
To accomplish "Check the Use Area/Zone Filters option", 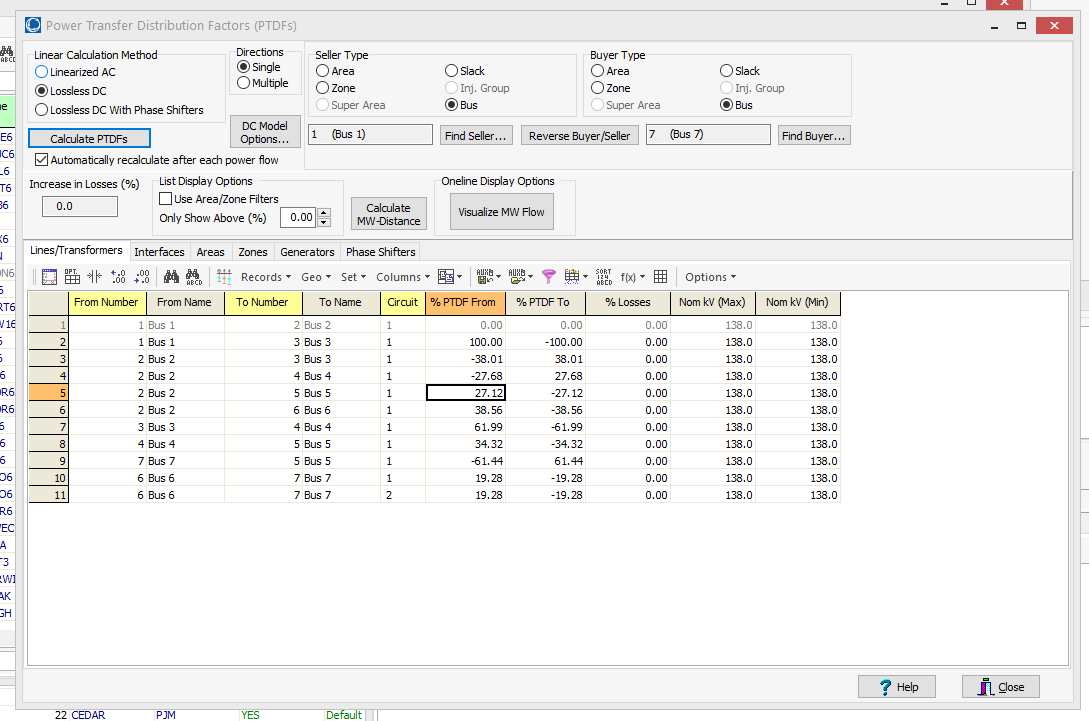I will [x=166, y=199].
